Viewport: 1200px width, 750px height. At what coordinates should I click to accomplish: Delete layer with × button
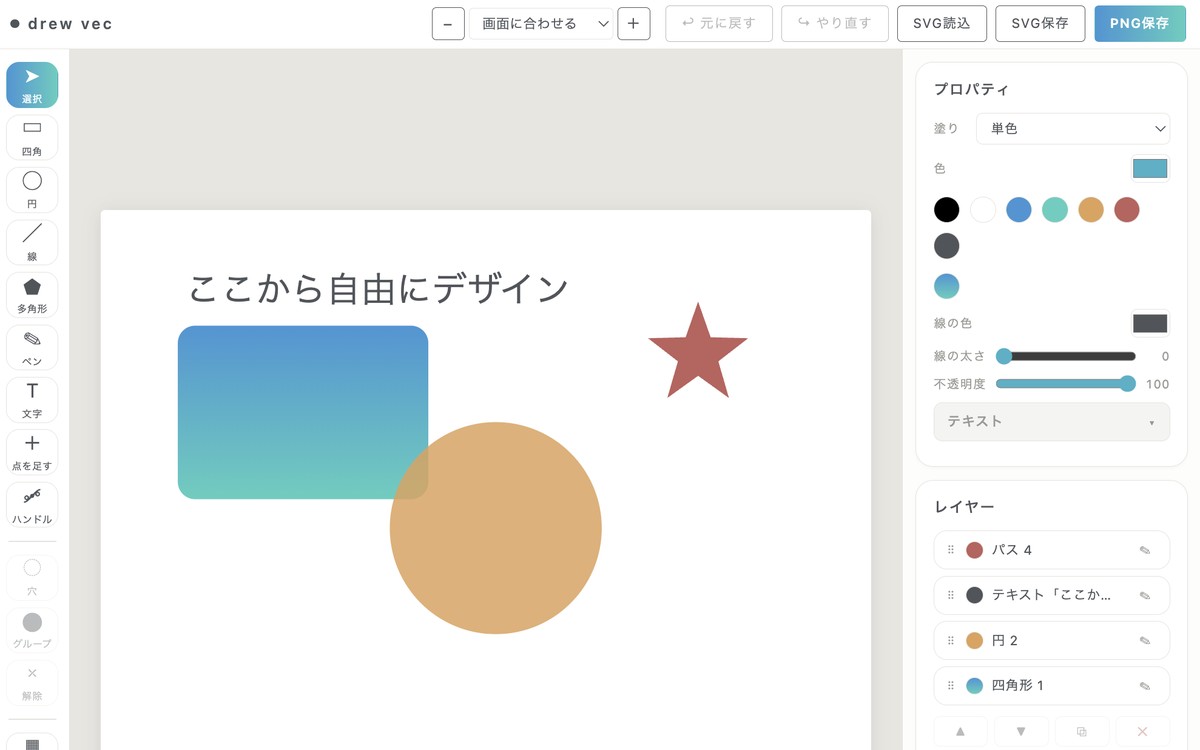(x=1143, y=732)
